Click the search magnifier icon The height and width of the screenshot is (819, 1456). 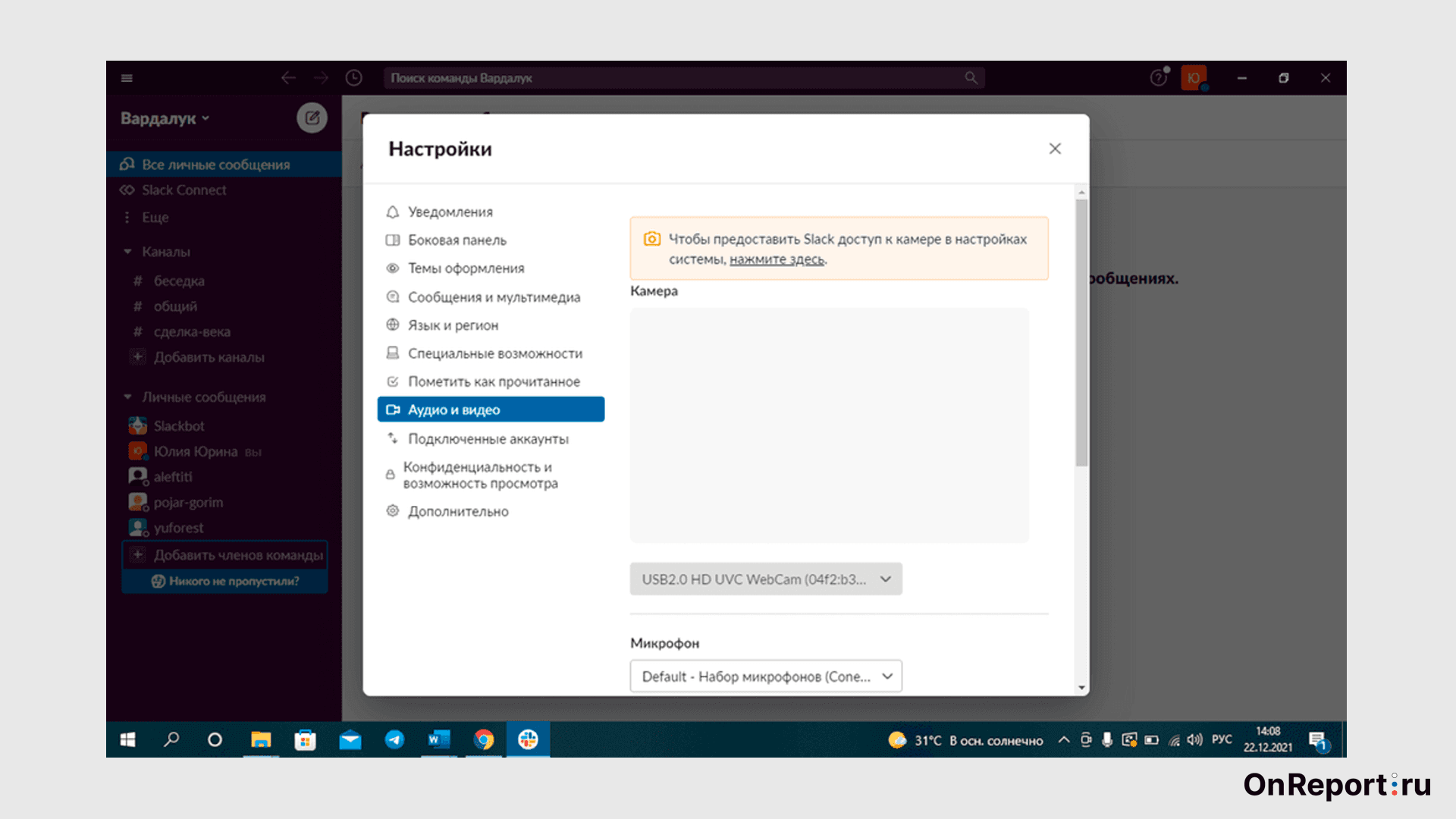tap(971, 78)
